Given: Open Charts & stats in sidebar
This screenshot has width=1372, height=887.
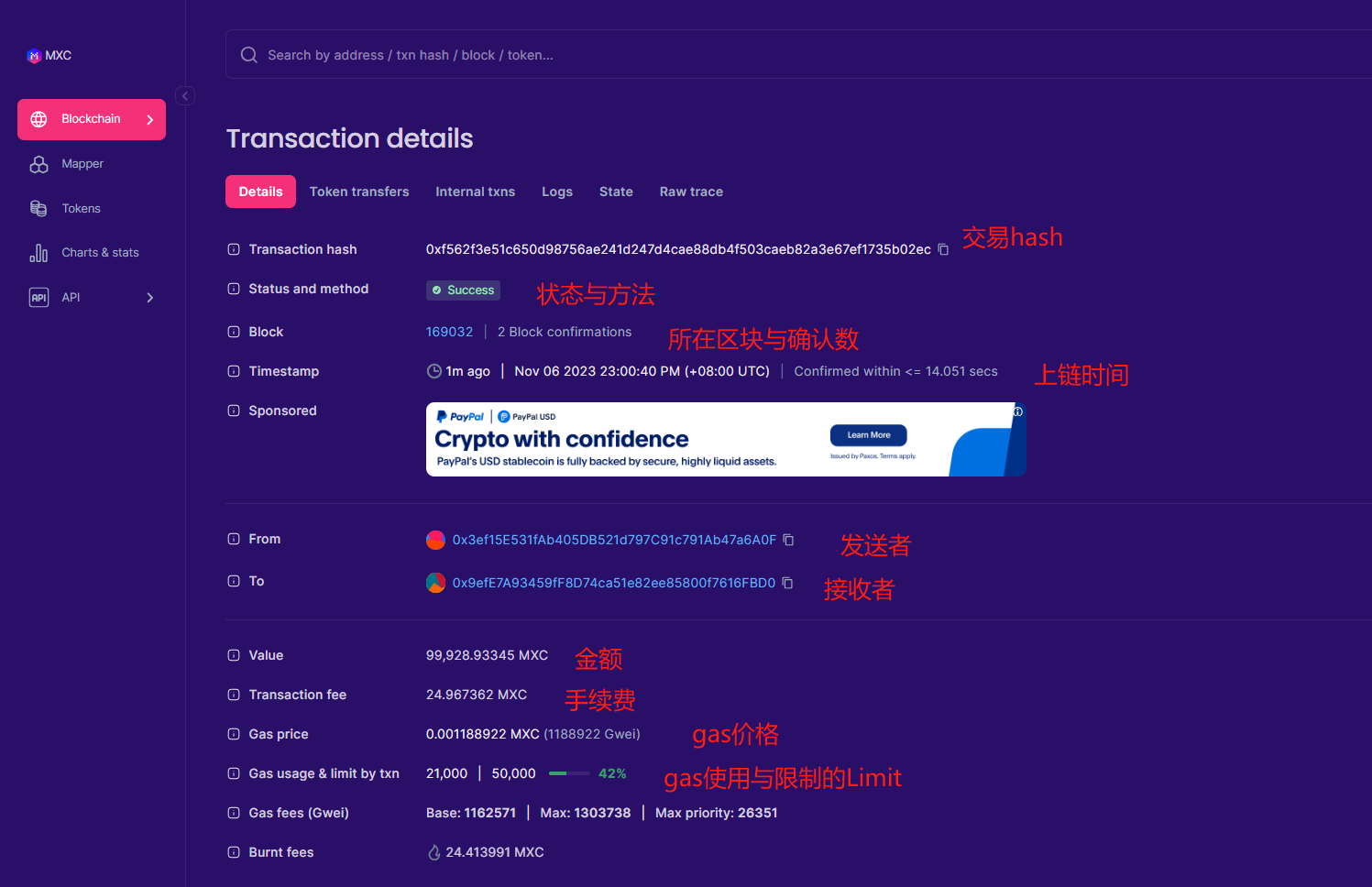Looking at the screenshot, I should point(100,253).
